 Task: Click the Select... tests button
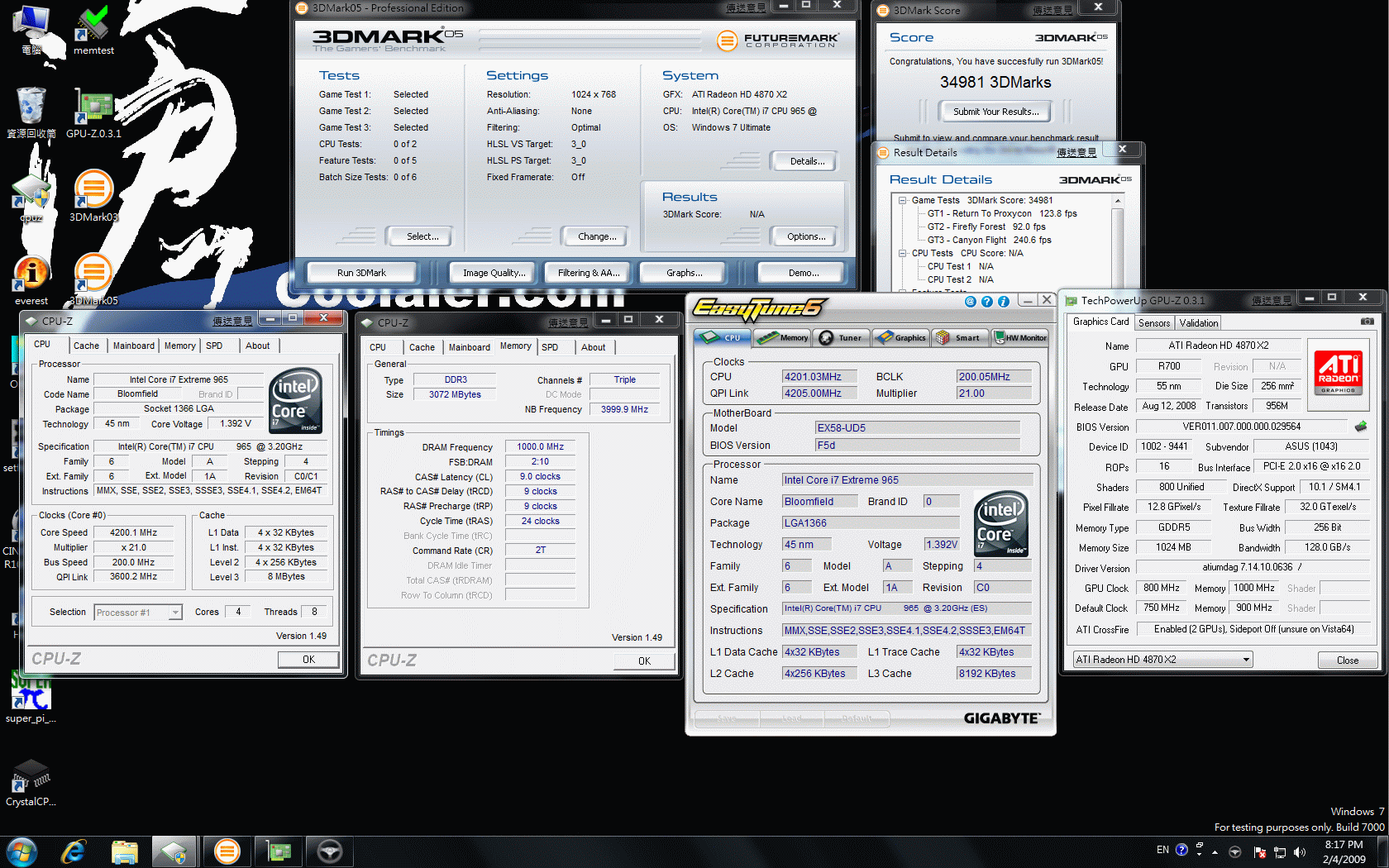pos(422,236)
